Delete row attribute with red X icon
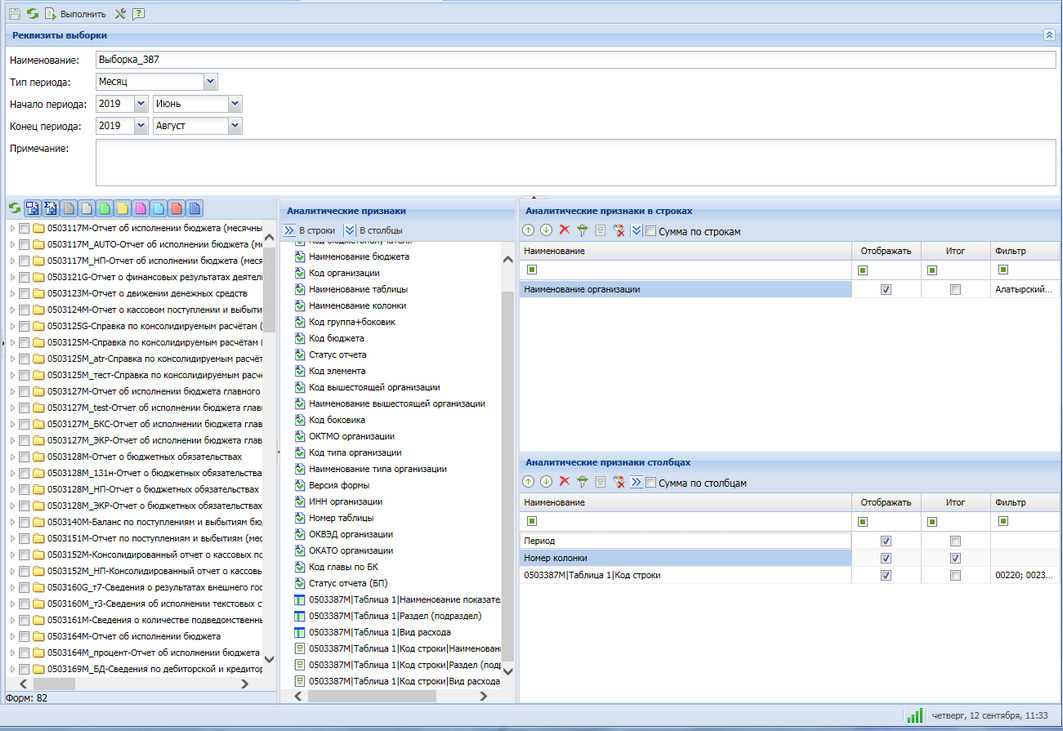Screen dimensions: 1063x731 point(564,231)
